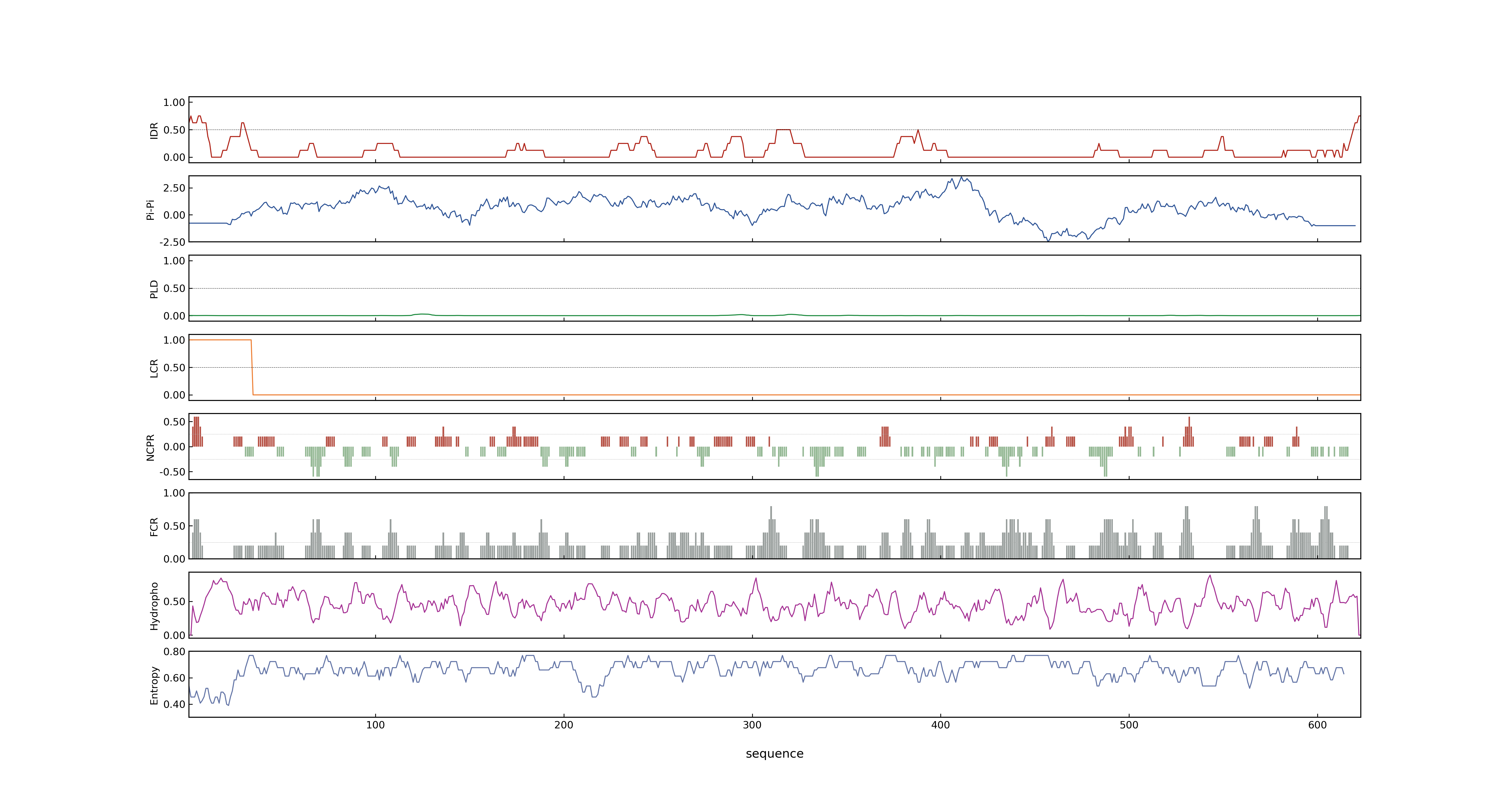This screenshot has width=1512, height=806.
Task: Click the x-axis tick label 100
Action: tap(376, 725)
